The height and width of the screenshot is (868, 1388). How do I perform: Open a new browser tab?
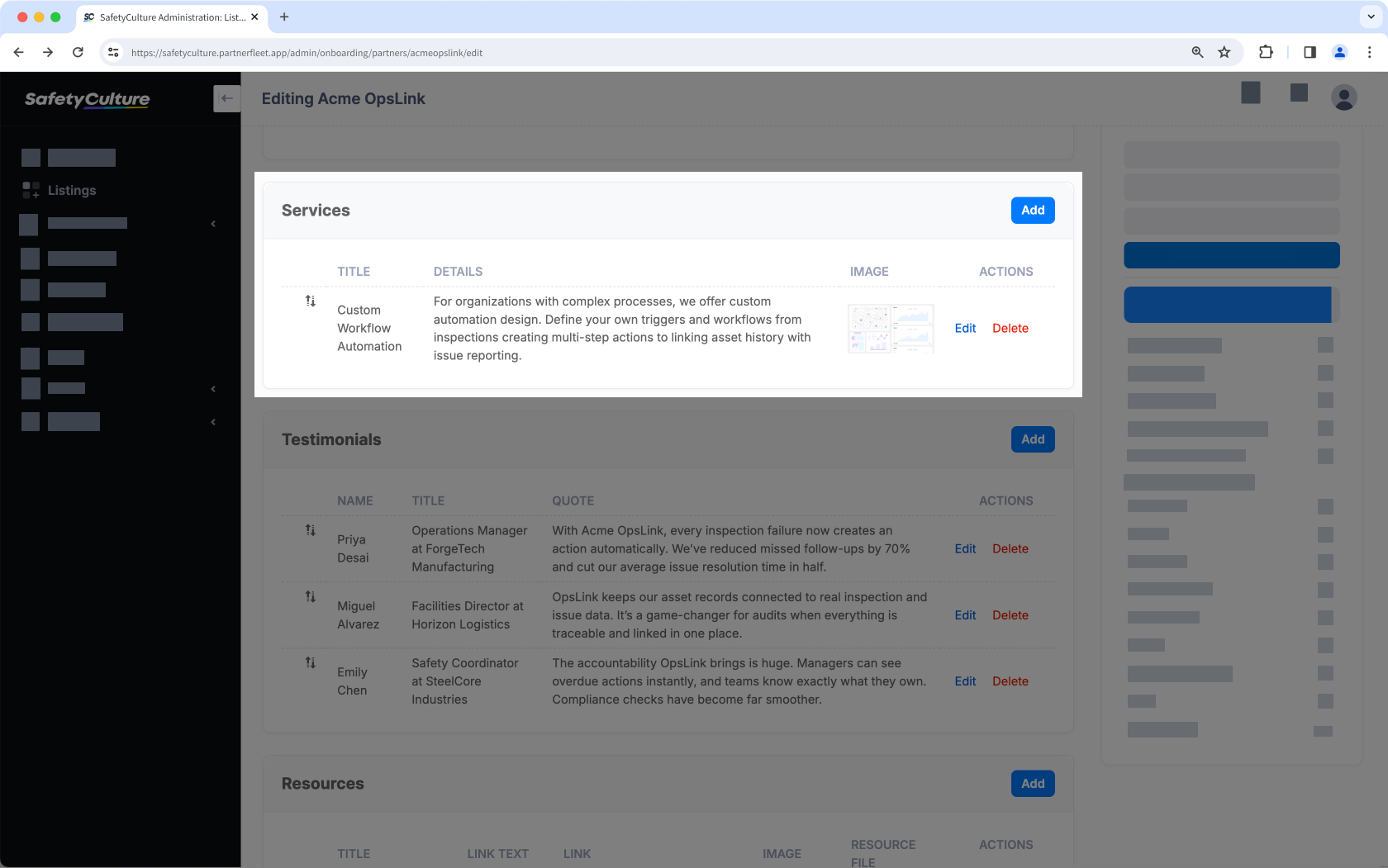[284, 17]
